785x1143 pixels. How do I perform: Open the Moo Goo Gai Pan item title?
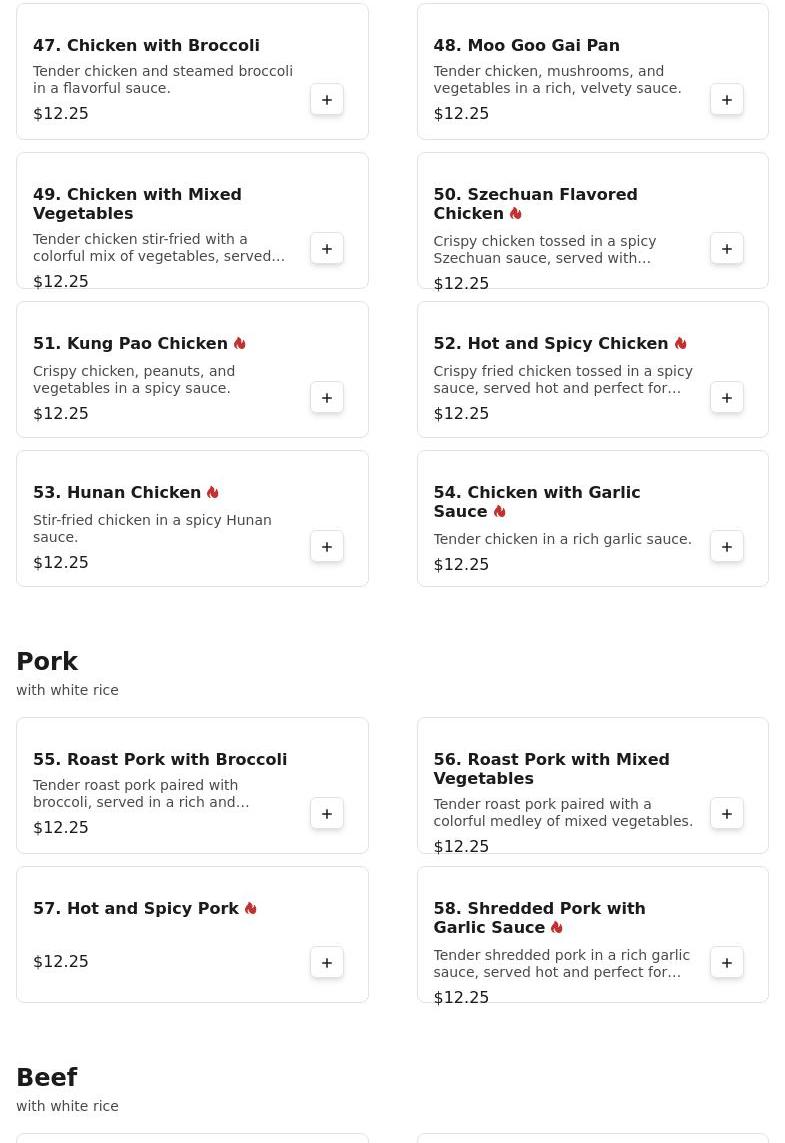pos(526,46)
